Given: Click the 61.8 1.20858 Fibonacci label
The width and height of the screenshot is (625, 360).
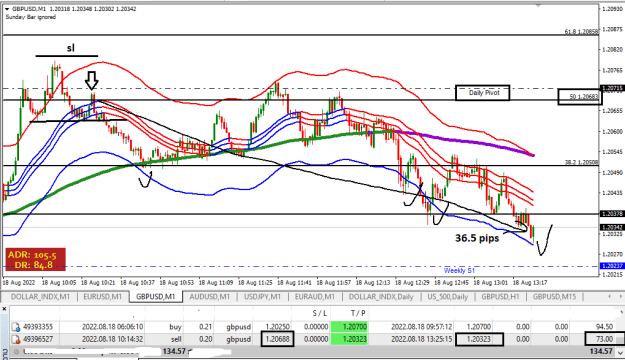Looking at the screenshot, I should (582, 31).
